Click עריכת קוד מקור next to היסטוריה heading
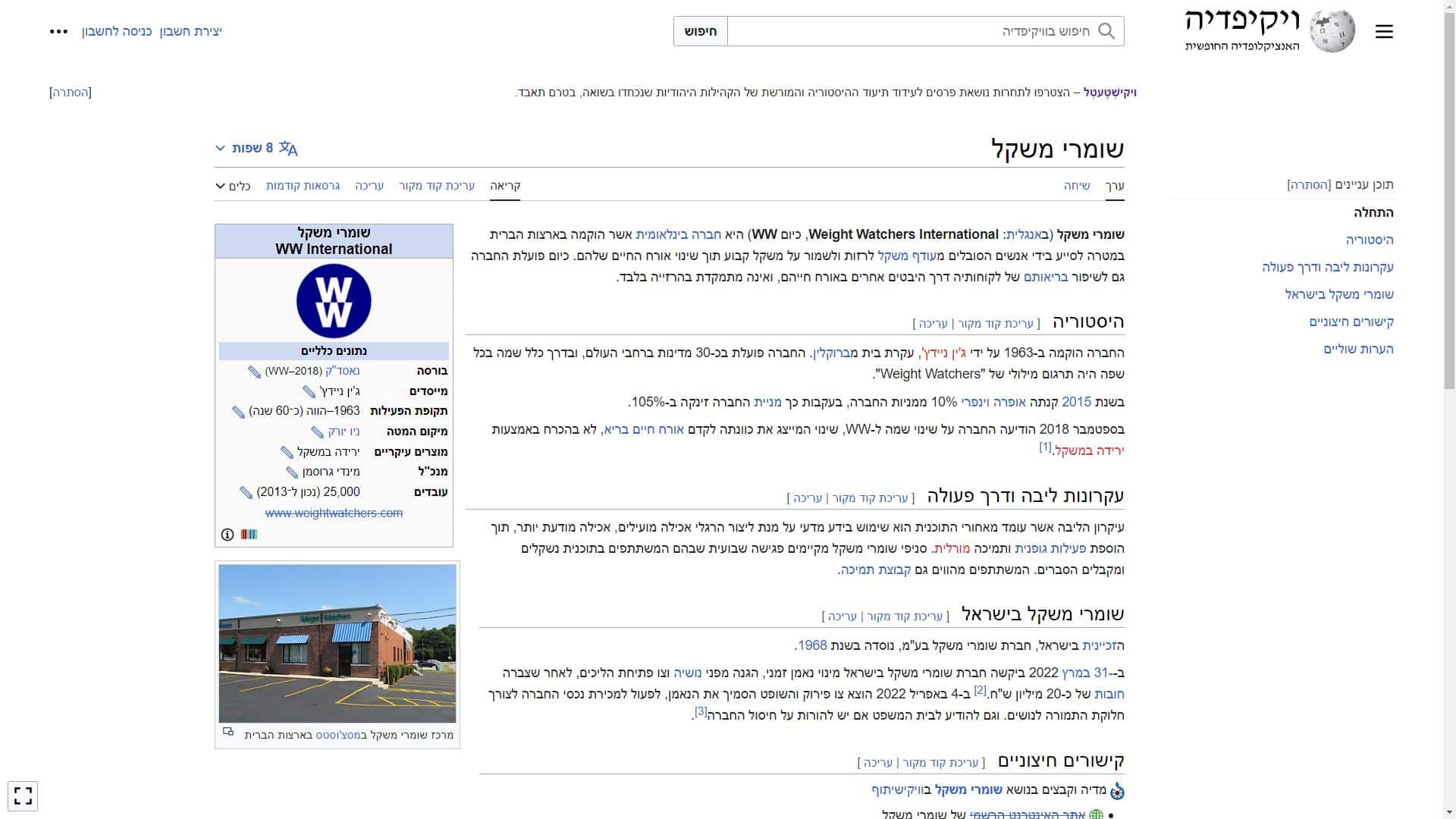 (x=996, y=324)
